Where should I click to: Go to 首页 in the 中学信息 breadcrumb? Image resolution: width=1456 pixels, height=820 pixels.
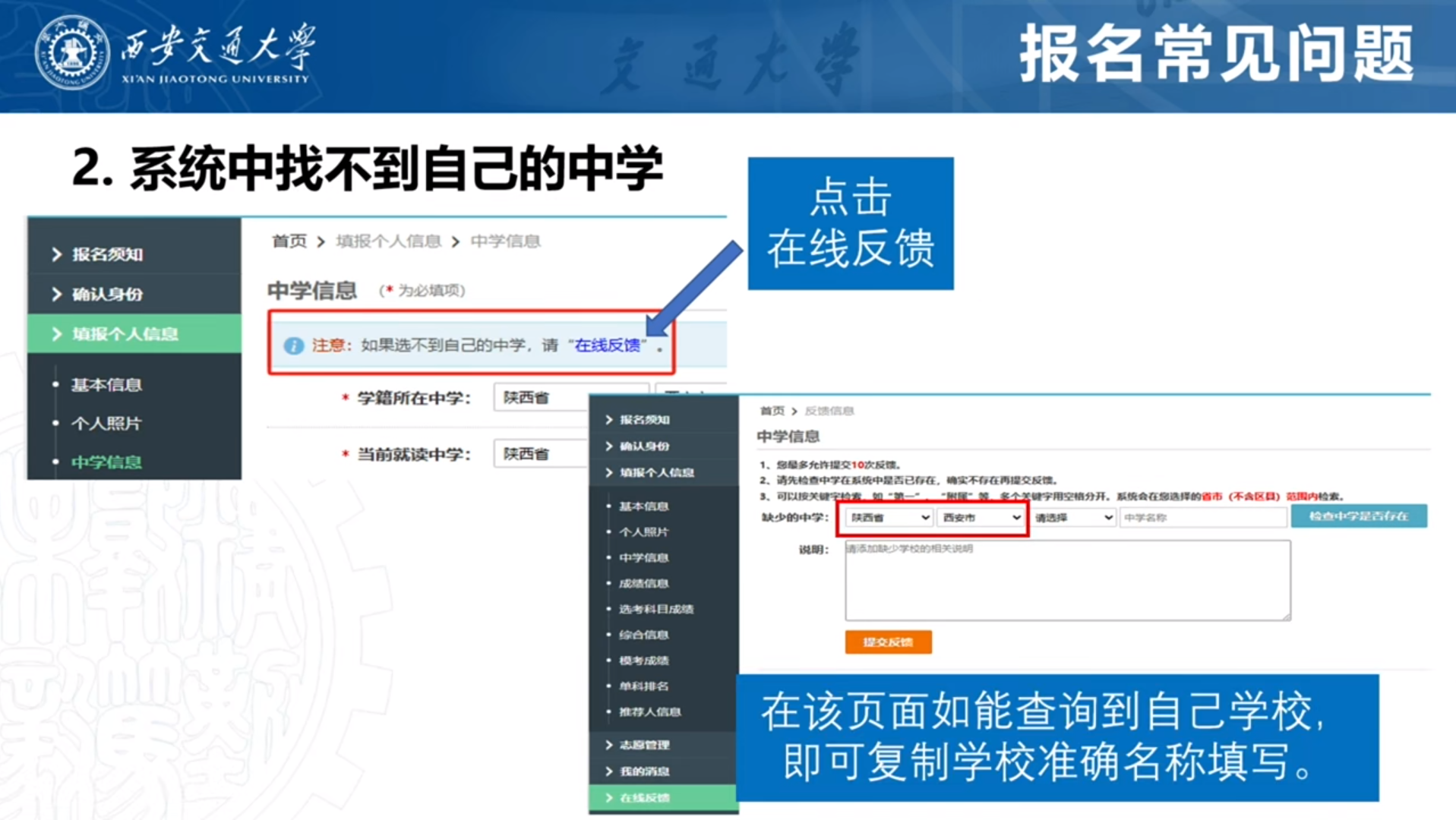pos(289,241)
